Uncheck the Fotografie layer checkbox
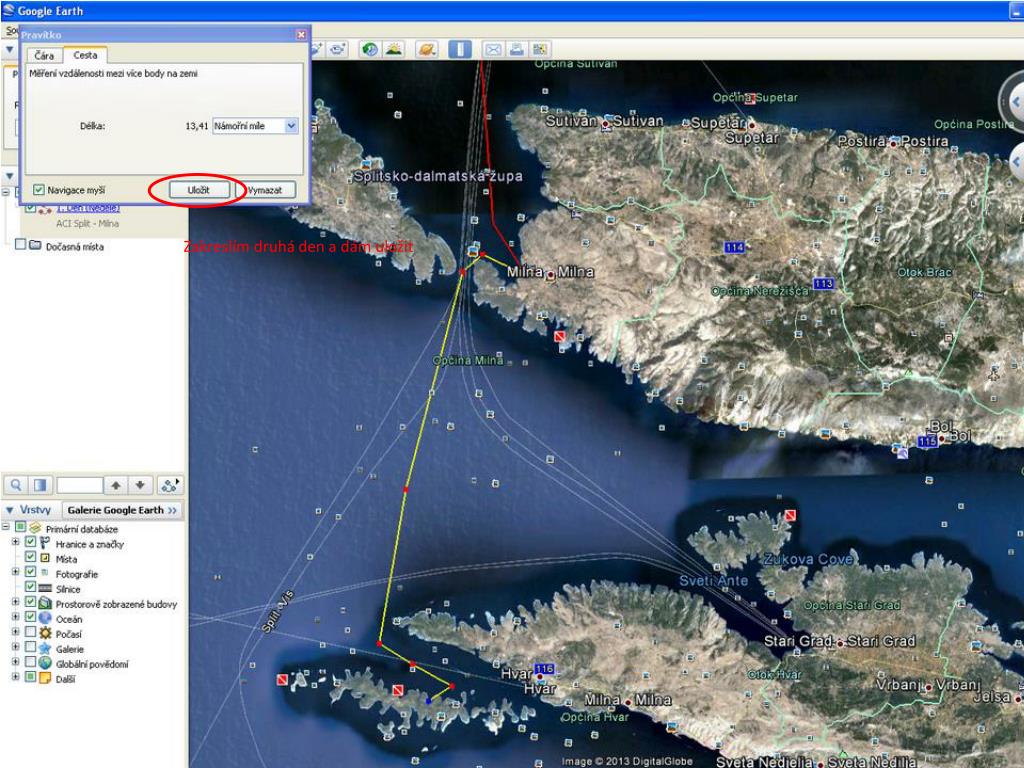 click(30, 572)
